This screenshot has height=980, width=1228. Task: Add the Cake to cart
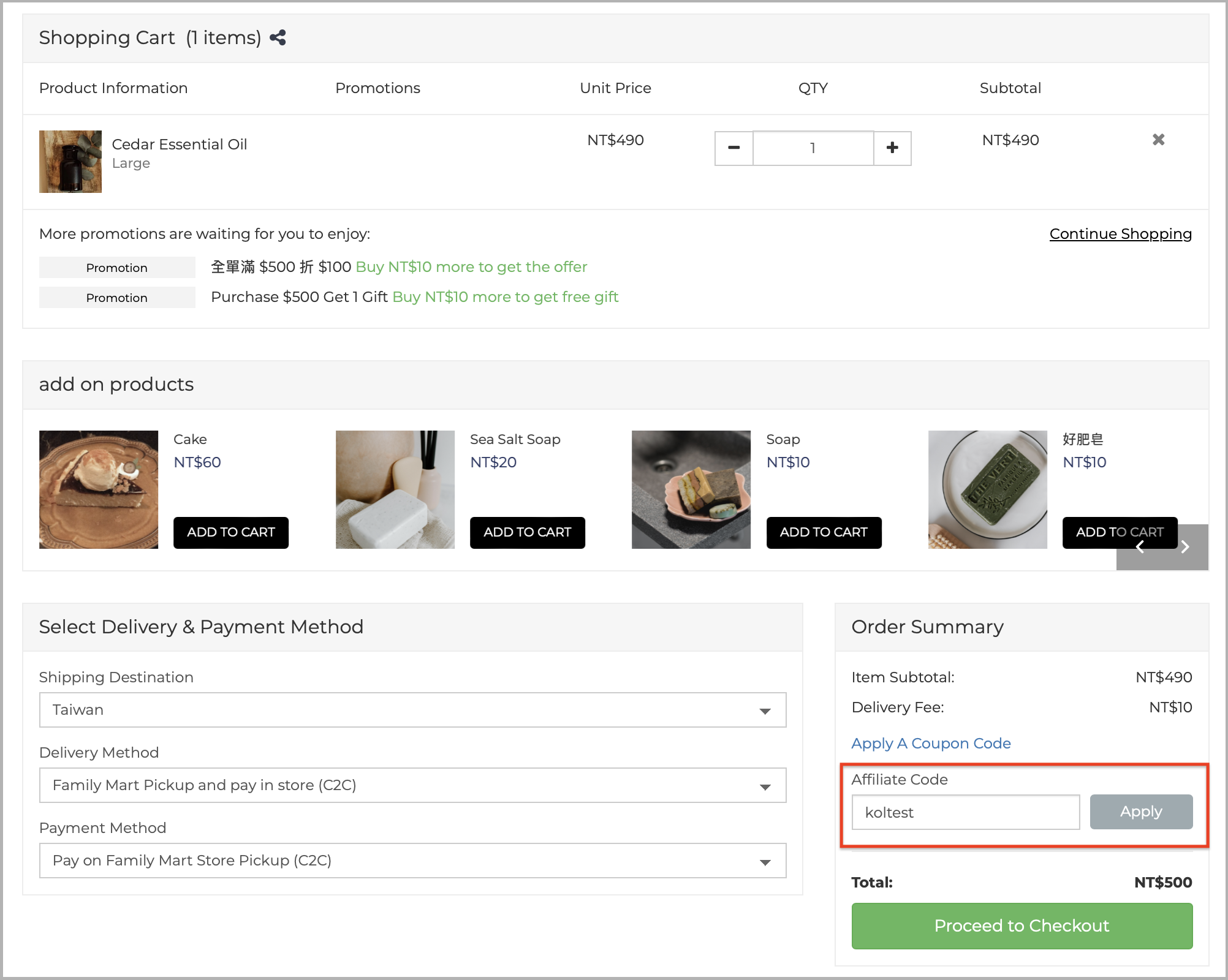point(231,532)
